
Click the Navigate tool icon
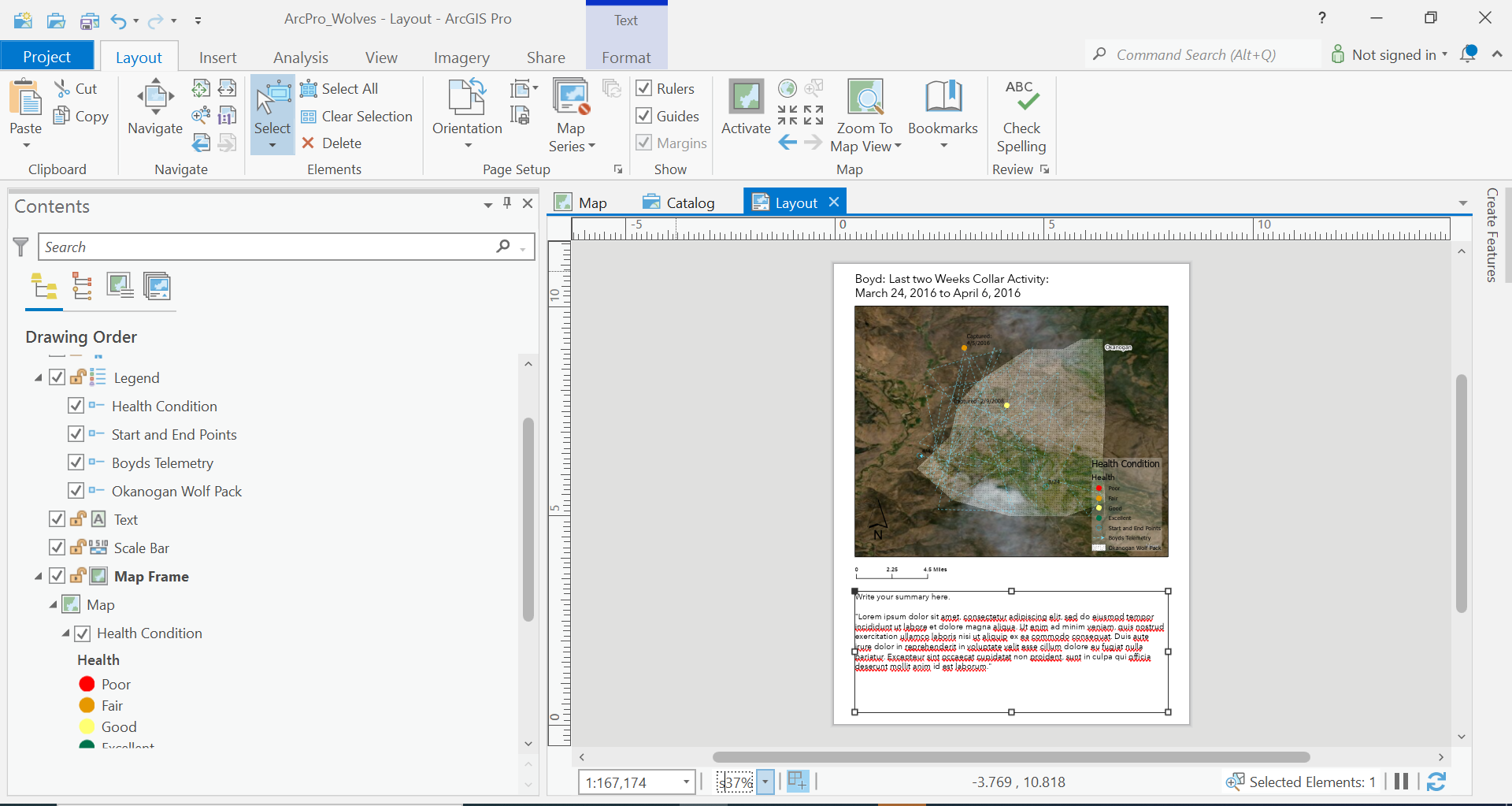tap(155, 96)
